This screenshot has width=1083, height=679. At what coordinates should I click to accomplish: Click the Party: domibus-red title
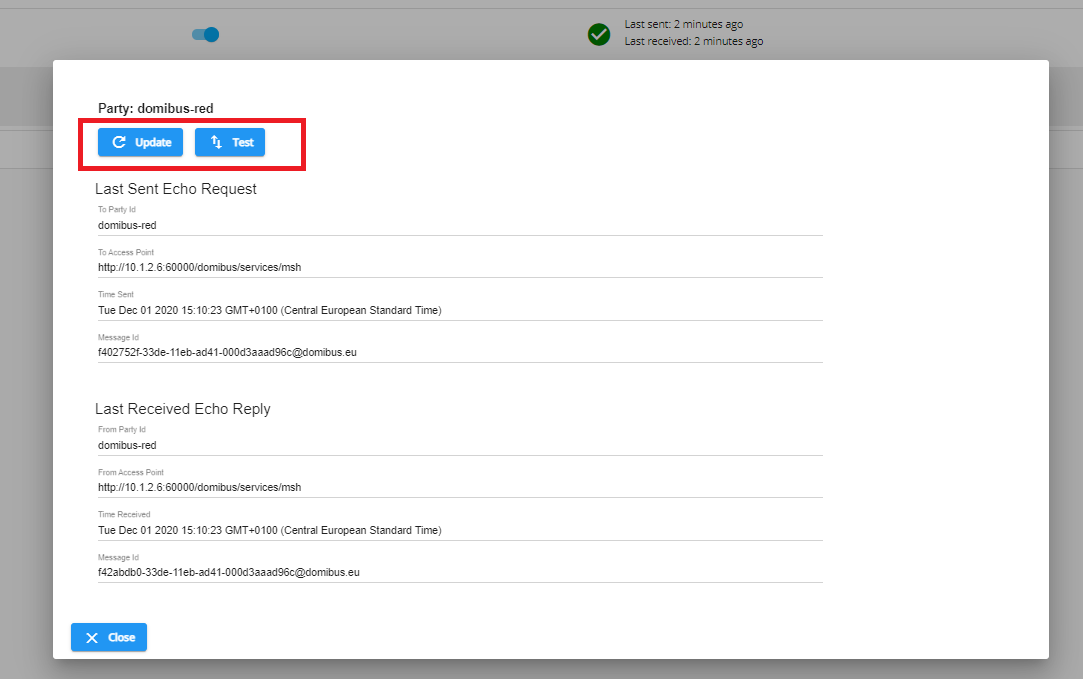point(156,108)
